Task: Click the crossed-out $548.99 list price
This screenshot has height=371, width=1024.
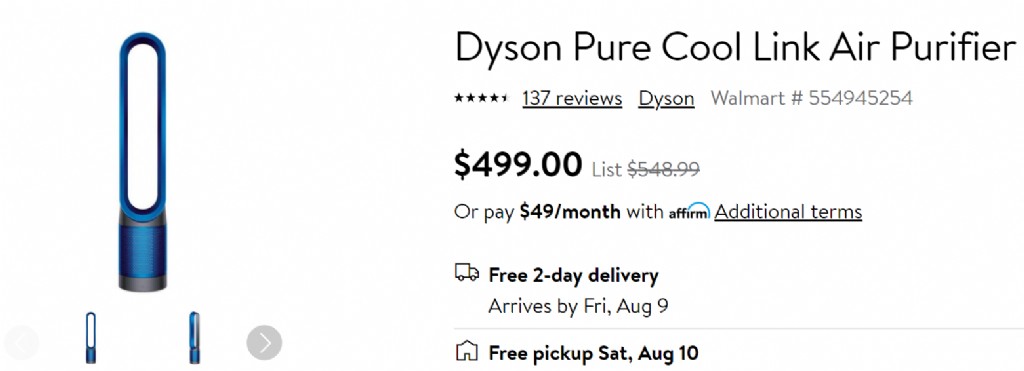Action: [x=664, y=169]
